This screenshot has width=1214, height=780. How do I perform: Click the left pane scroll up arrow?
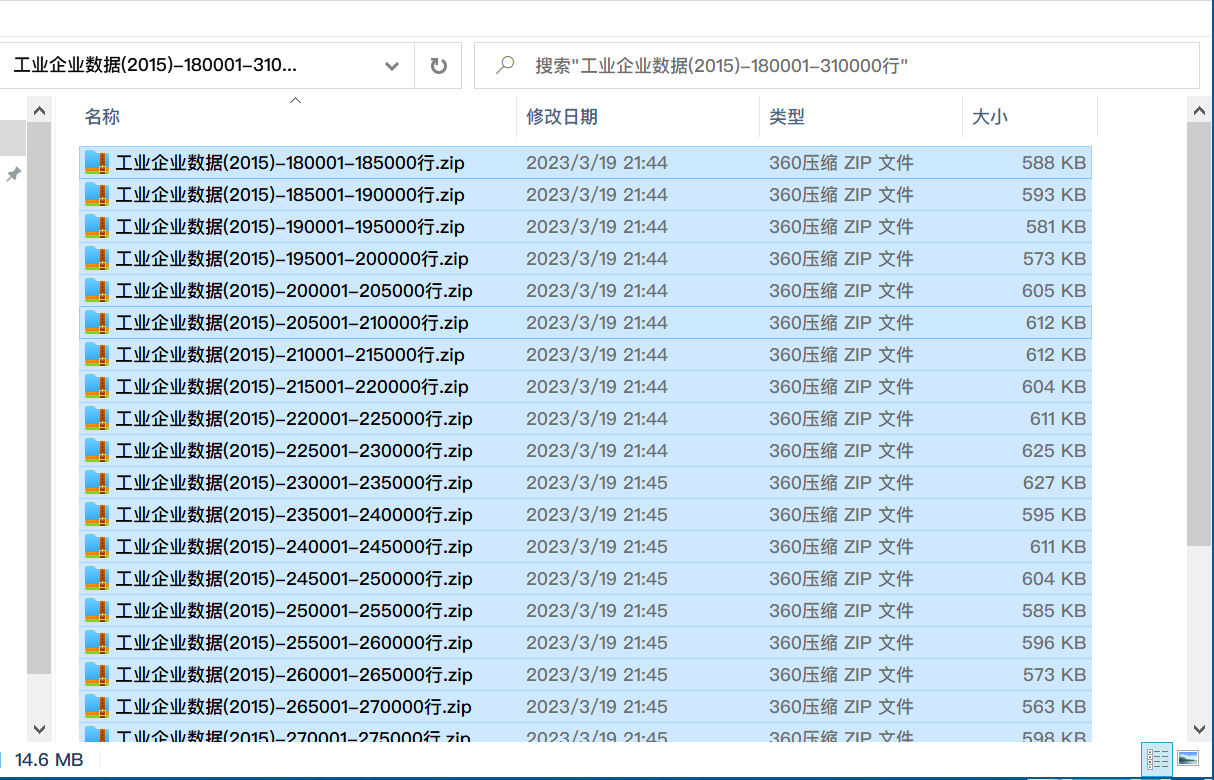(40, 109)
